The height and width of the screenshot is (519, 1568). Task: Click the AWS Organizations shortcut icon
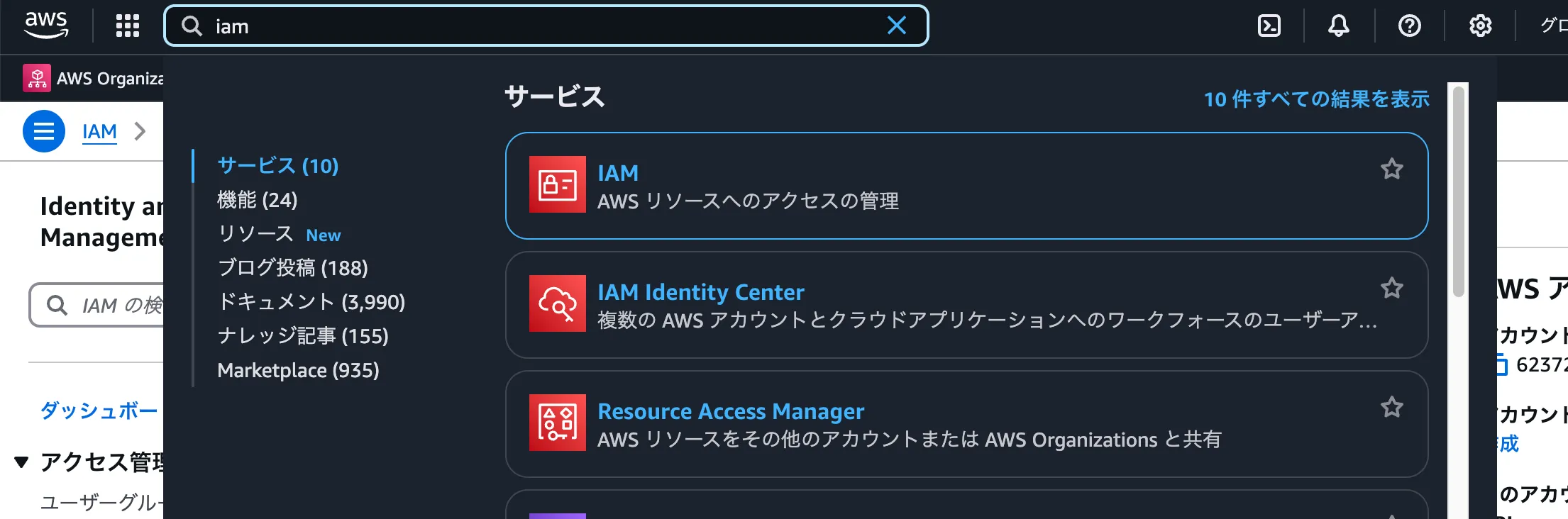pyautogui.click(x=37, y=78)
